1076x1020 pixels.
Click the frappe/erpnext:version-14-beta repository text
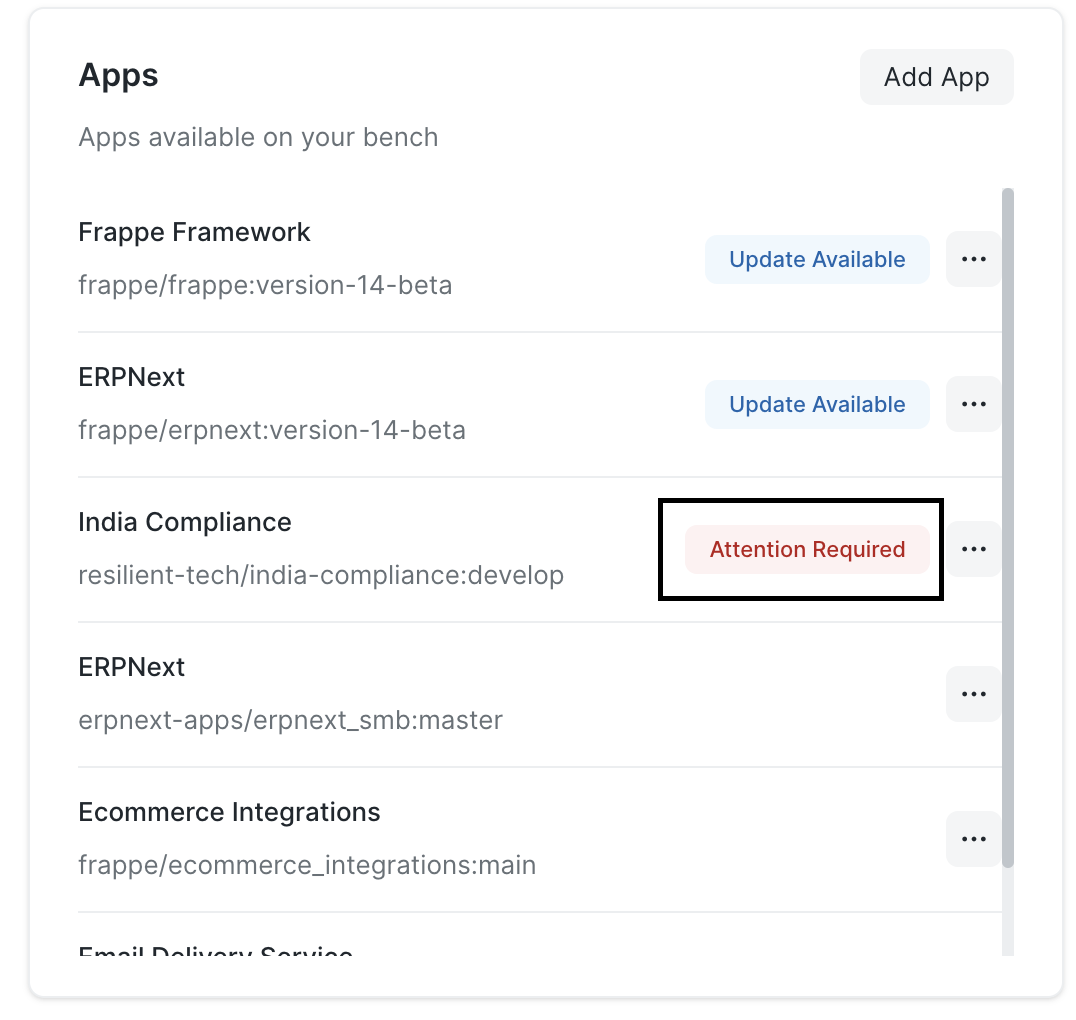click(x=272, y=431)
